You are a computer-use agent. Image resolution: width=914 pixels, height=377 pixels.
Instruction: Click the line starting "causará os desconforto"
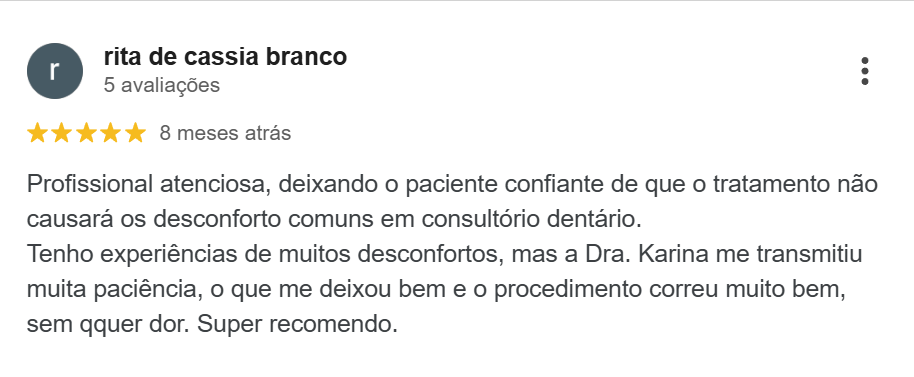coord(334,220)
